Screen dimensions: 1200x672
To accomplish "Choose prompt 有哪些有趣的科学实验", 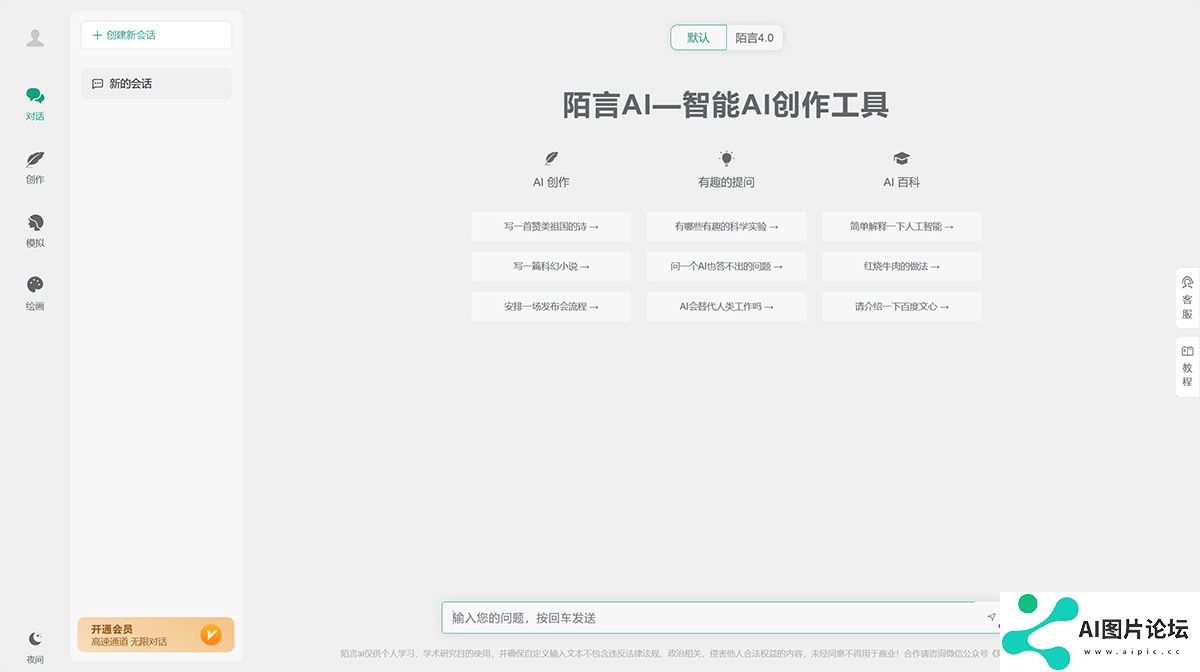I will point(727,227).
